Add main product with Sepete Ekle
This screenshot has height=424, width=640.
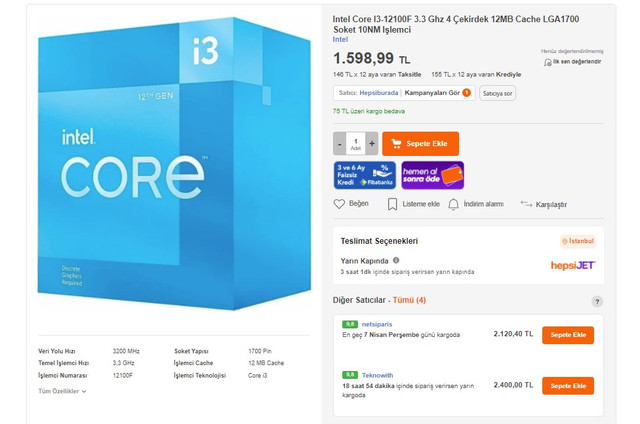click(421, 143)
